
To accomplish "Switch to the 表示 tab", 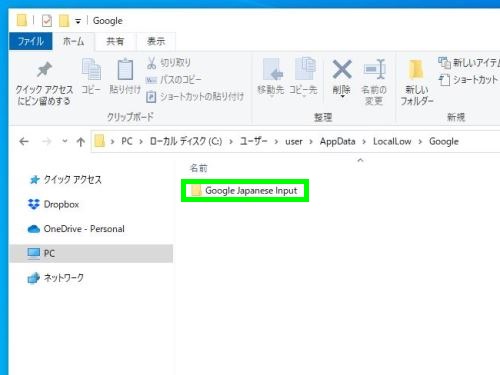I will pos(156,41).
